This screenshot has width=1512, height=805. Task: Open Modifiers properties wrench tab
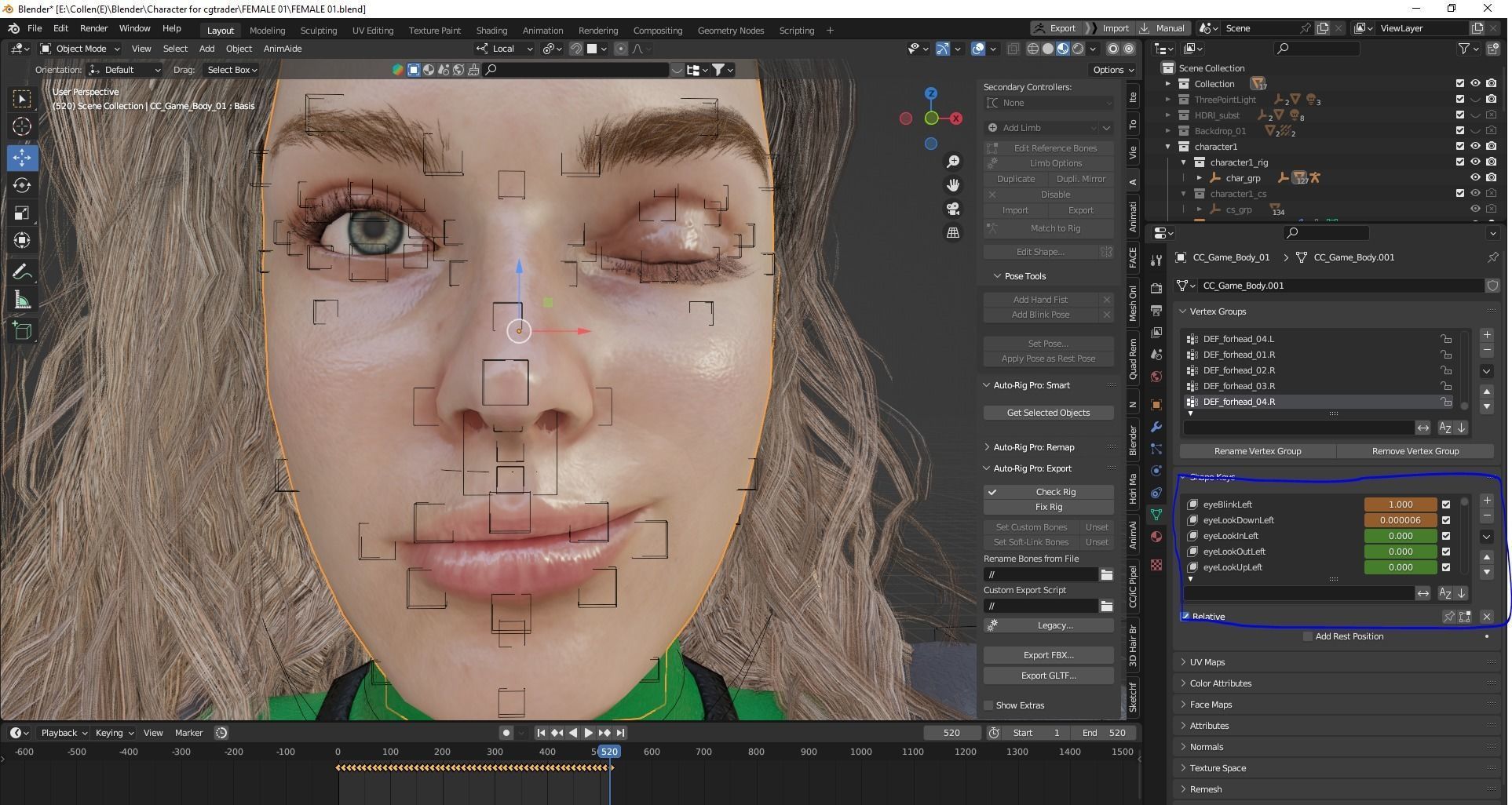point(1156,427)
